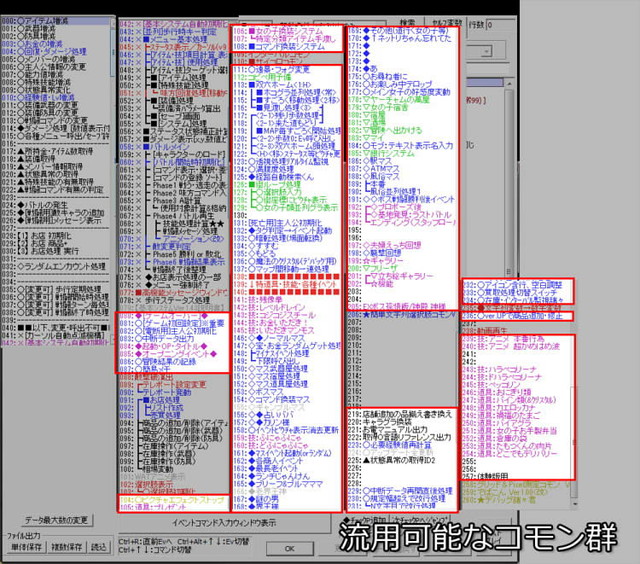The image size is (640, 564).
Task: Click the 単体保存 file output button
Action: [x=26, y=547]
